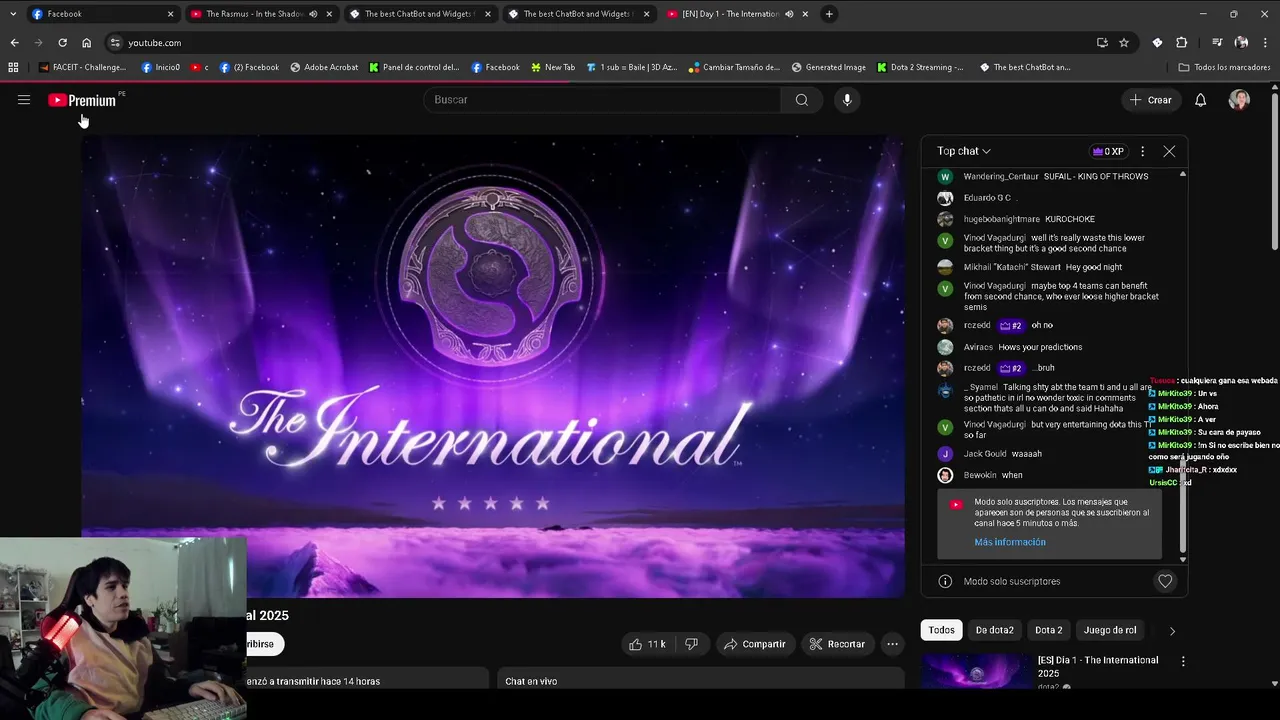
Task: Open the 0 XP crown badge
Action: pyautogui.click(x=1108, y=151)
